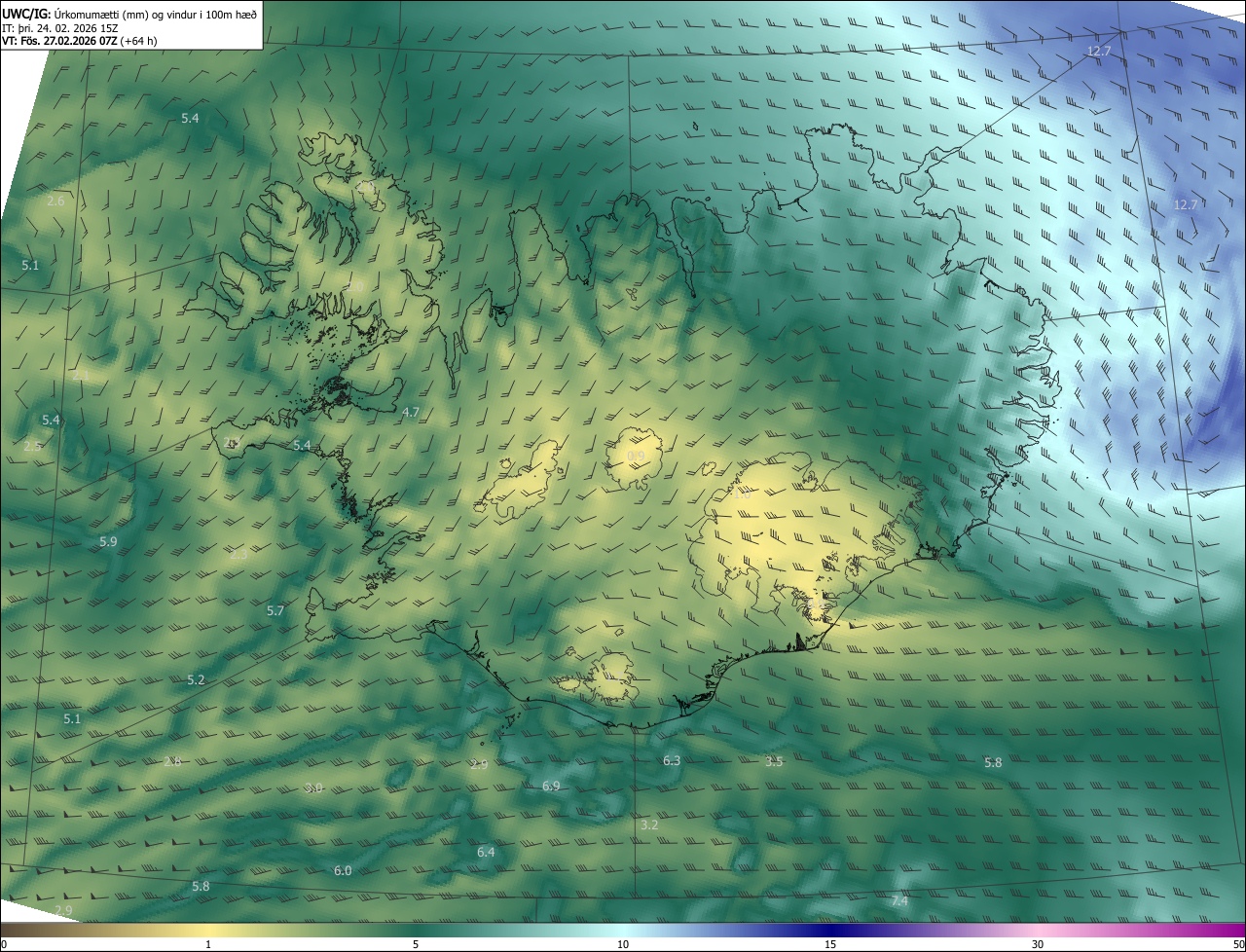Click the 6.3 map value
Screen dimensions: 1246x952
(x=672, y=760)
